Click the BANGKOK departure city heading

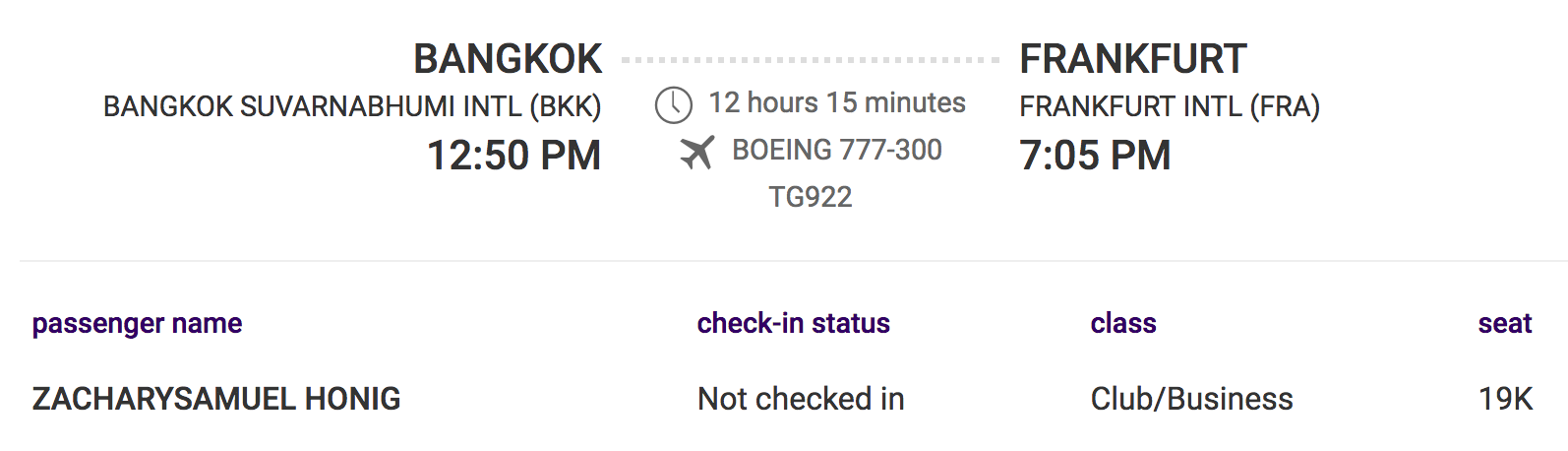[x=507, y=59]
